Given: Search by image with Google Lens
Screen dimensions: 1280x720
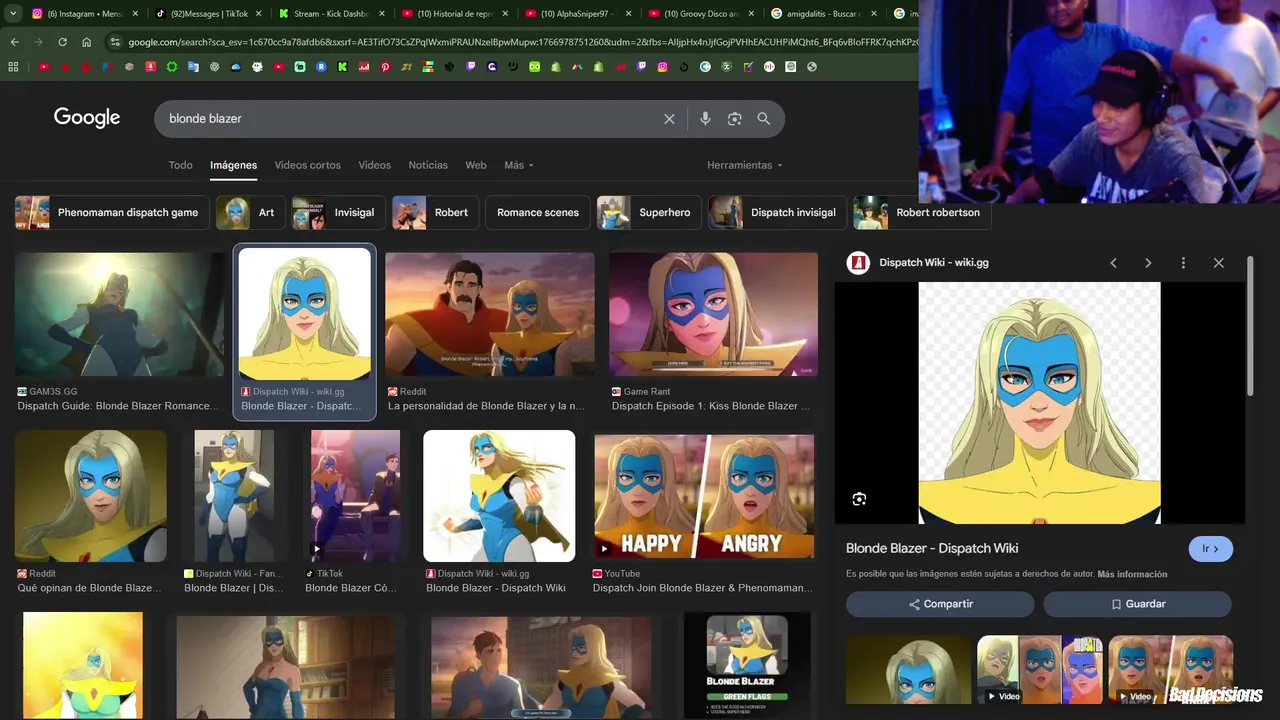Looking at the screenshot, I should click(734, 119).
